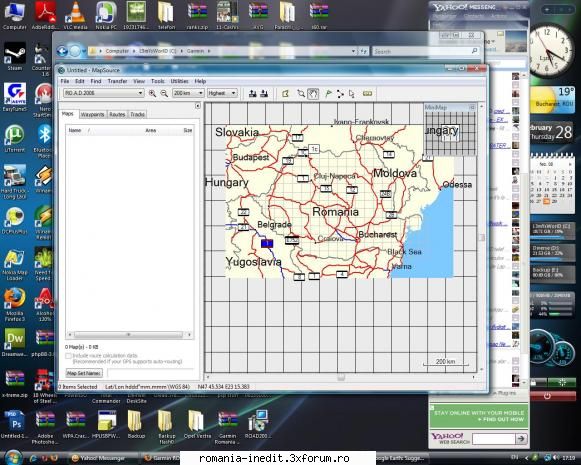Screen dimensions: 581x465
Task: Select the Hand pan tool
Action: click(x=313, y=93)
